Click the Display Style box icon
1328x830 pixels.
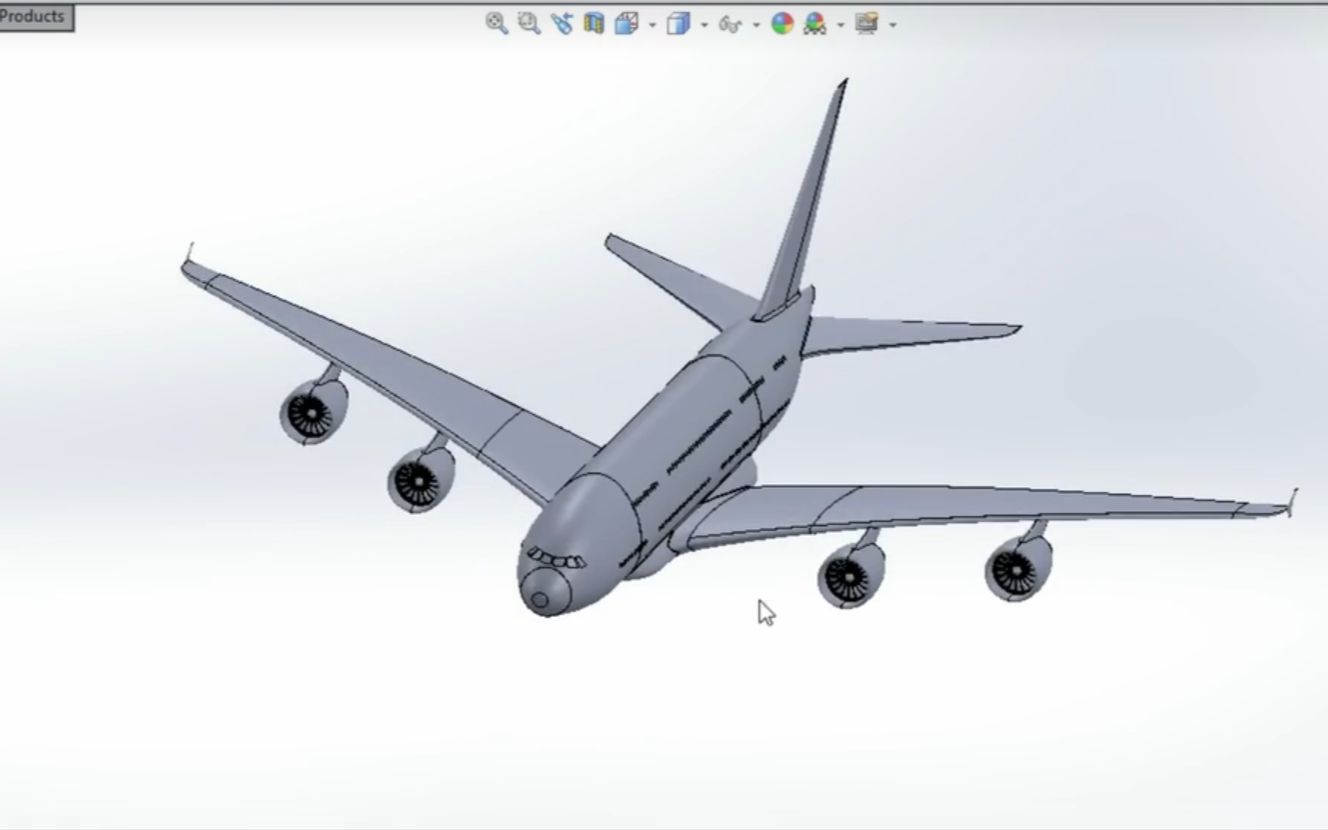pyautogui.click(x=678, y=23)
